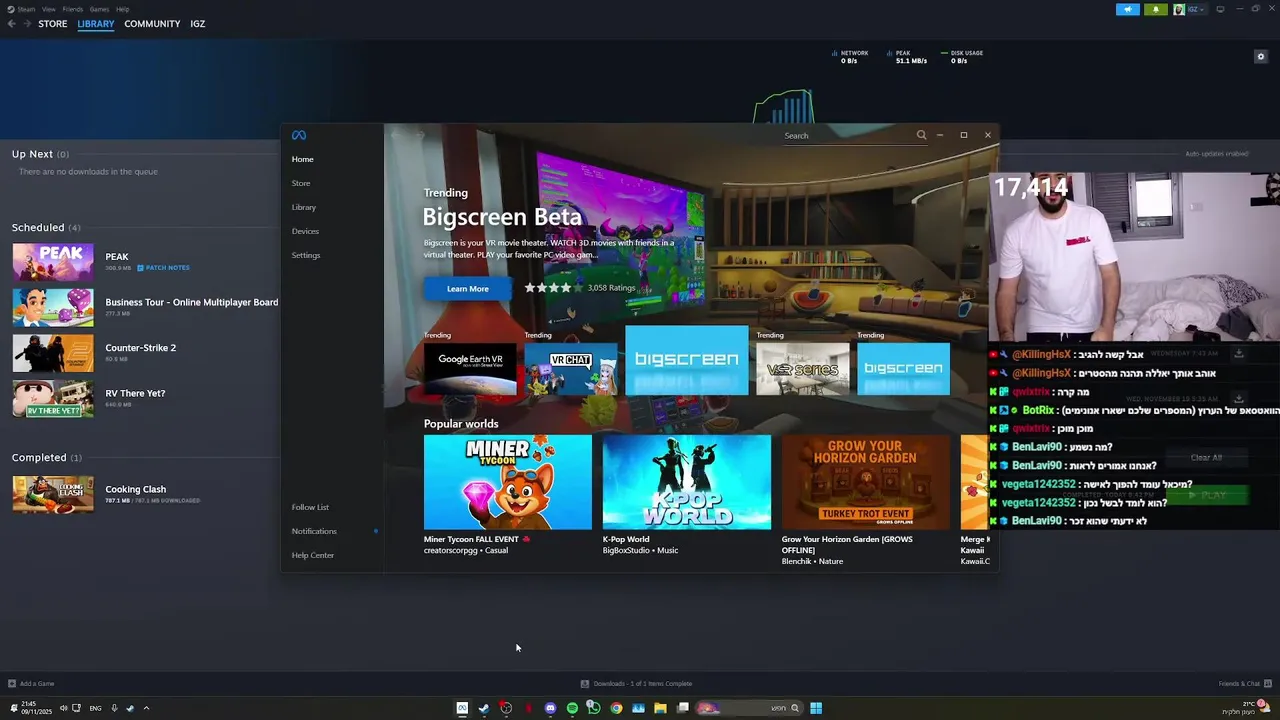Click Downloads status at Steam bottom bar
Image resolution: width=1280 pixels, height=720 pixels.
(637, 684)
